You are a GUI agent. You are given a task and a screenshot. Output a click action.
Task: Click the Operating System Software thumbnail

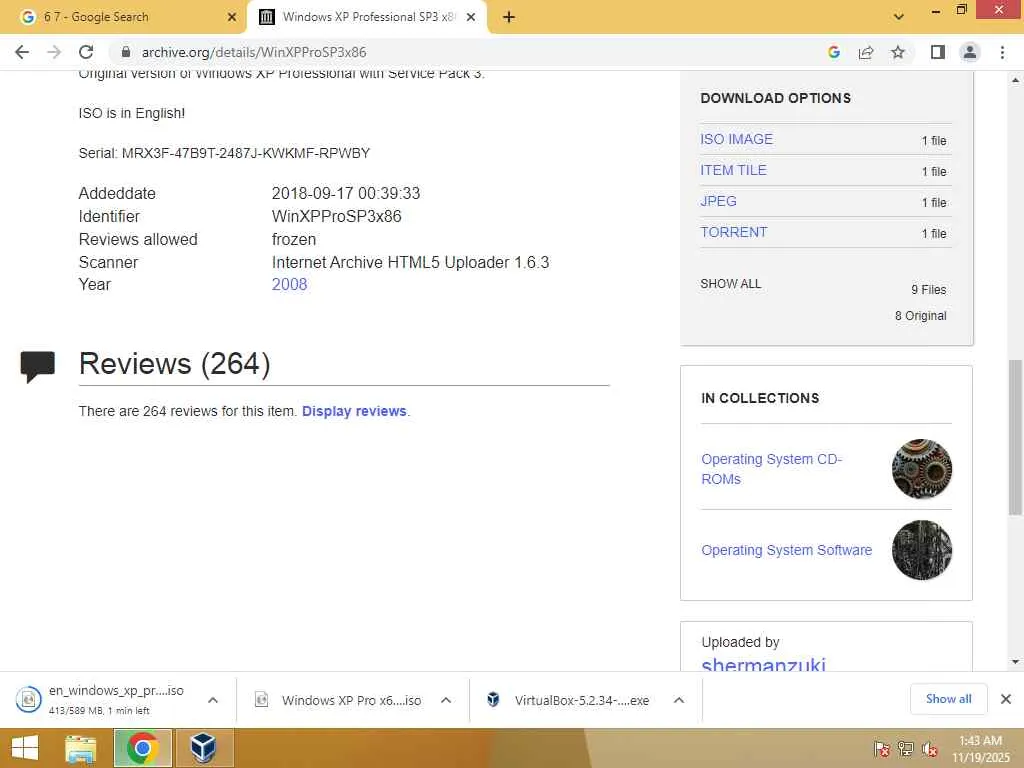[x=921, y=550]
